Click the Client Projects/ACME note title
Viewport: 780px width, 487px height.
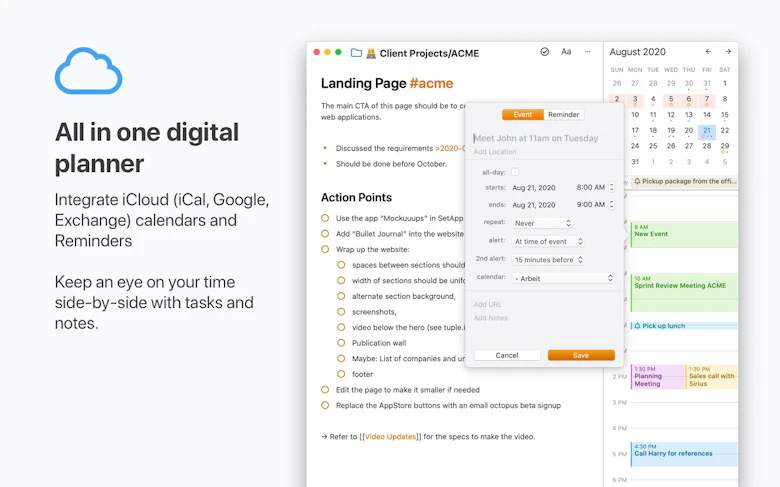[x=429, y=53]
